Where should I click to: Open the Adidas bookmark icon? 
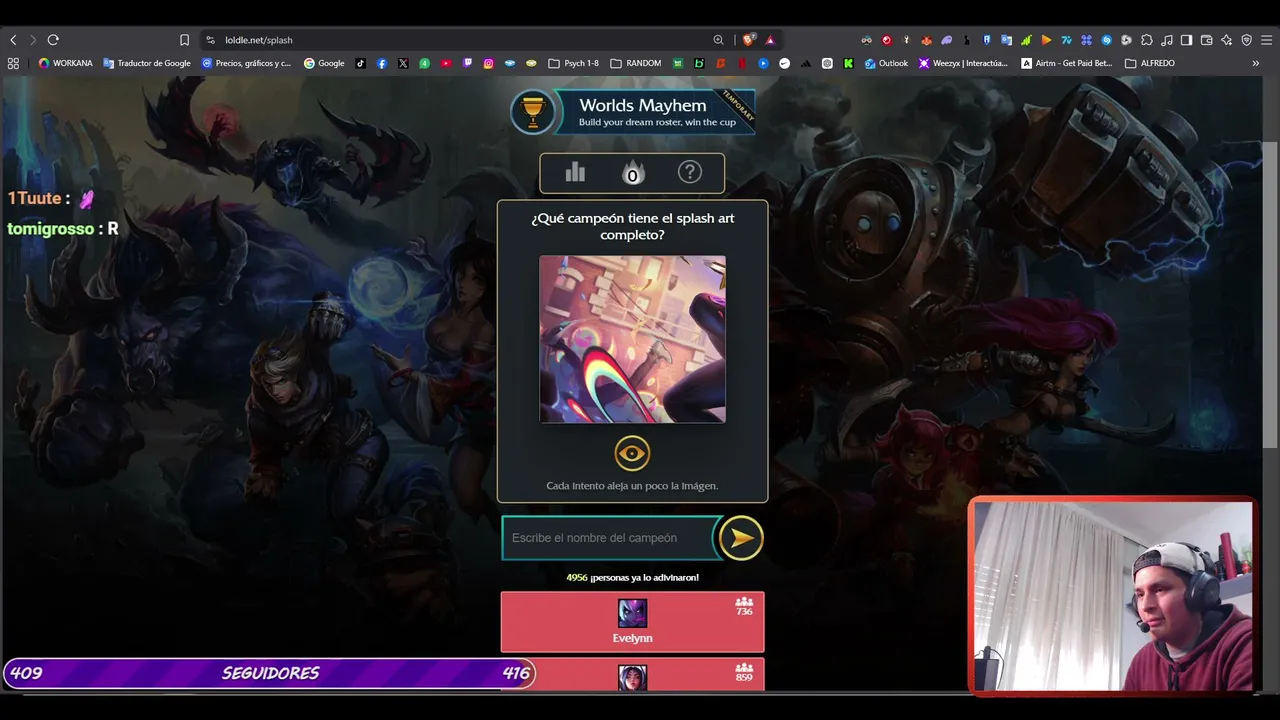coord(806,63)
